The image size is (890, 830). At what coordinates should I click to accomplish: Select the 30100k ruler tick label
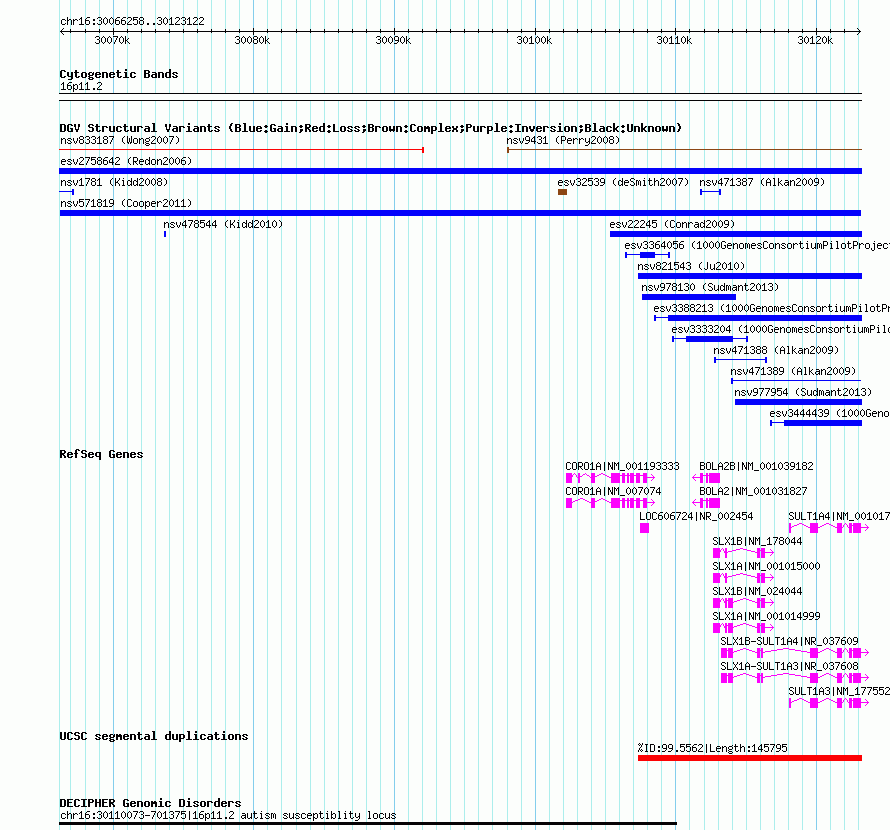(534, 40)
